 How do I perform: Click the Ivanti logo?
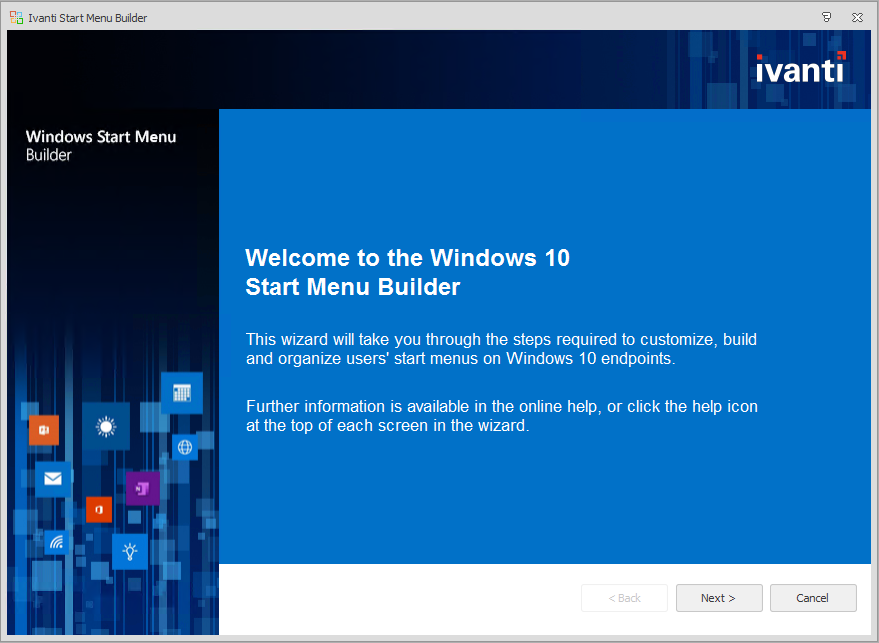pyautogui.click(x=800, y=68)
